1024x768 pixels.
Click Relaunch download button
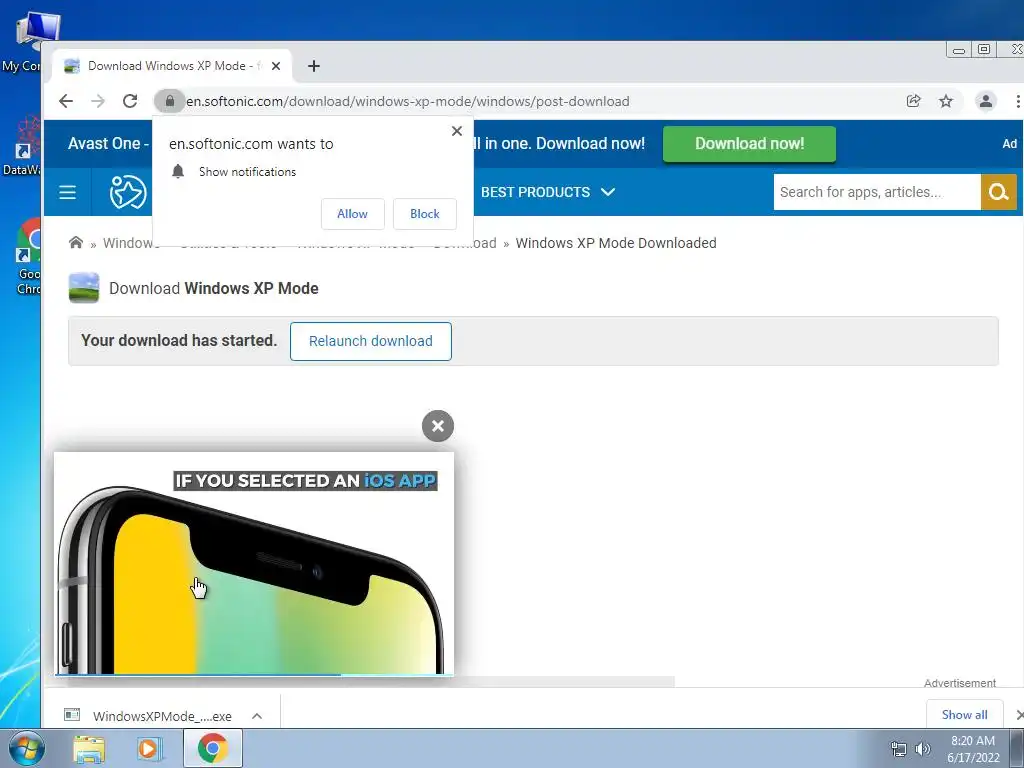click(370, 341)
